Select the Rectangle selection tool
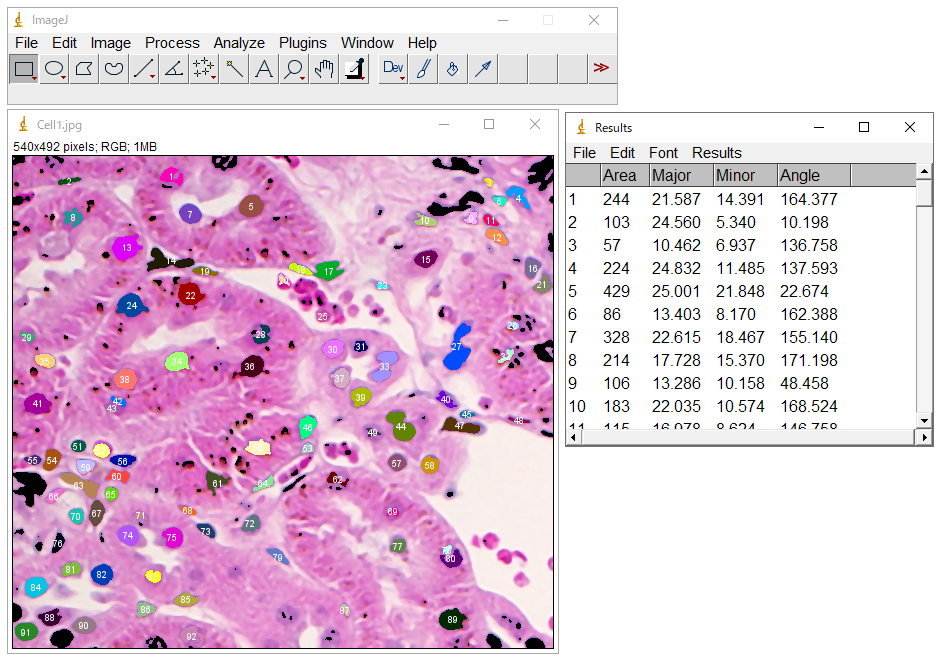 [x=24, y=69]
